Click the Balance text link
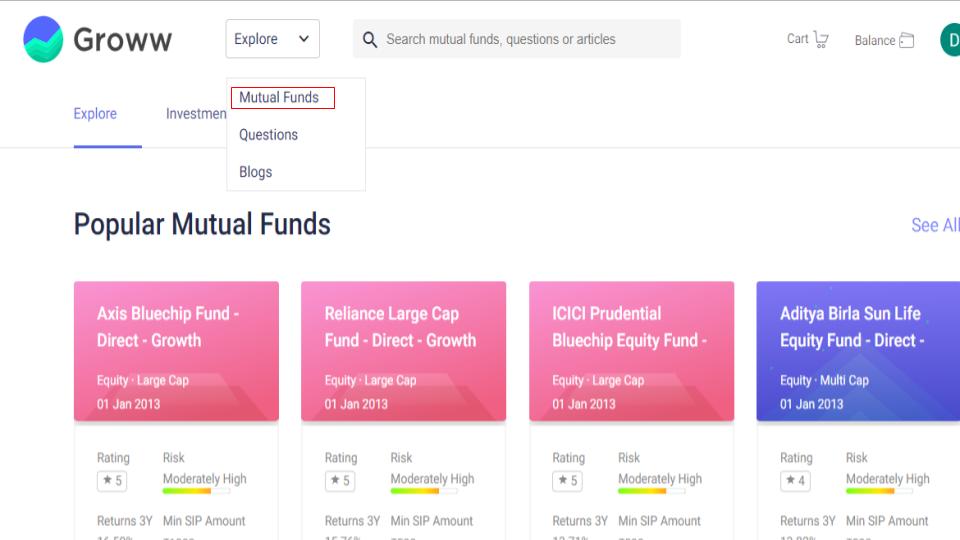960x540 pixels. click(875, 40)
